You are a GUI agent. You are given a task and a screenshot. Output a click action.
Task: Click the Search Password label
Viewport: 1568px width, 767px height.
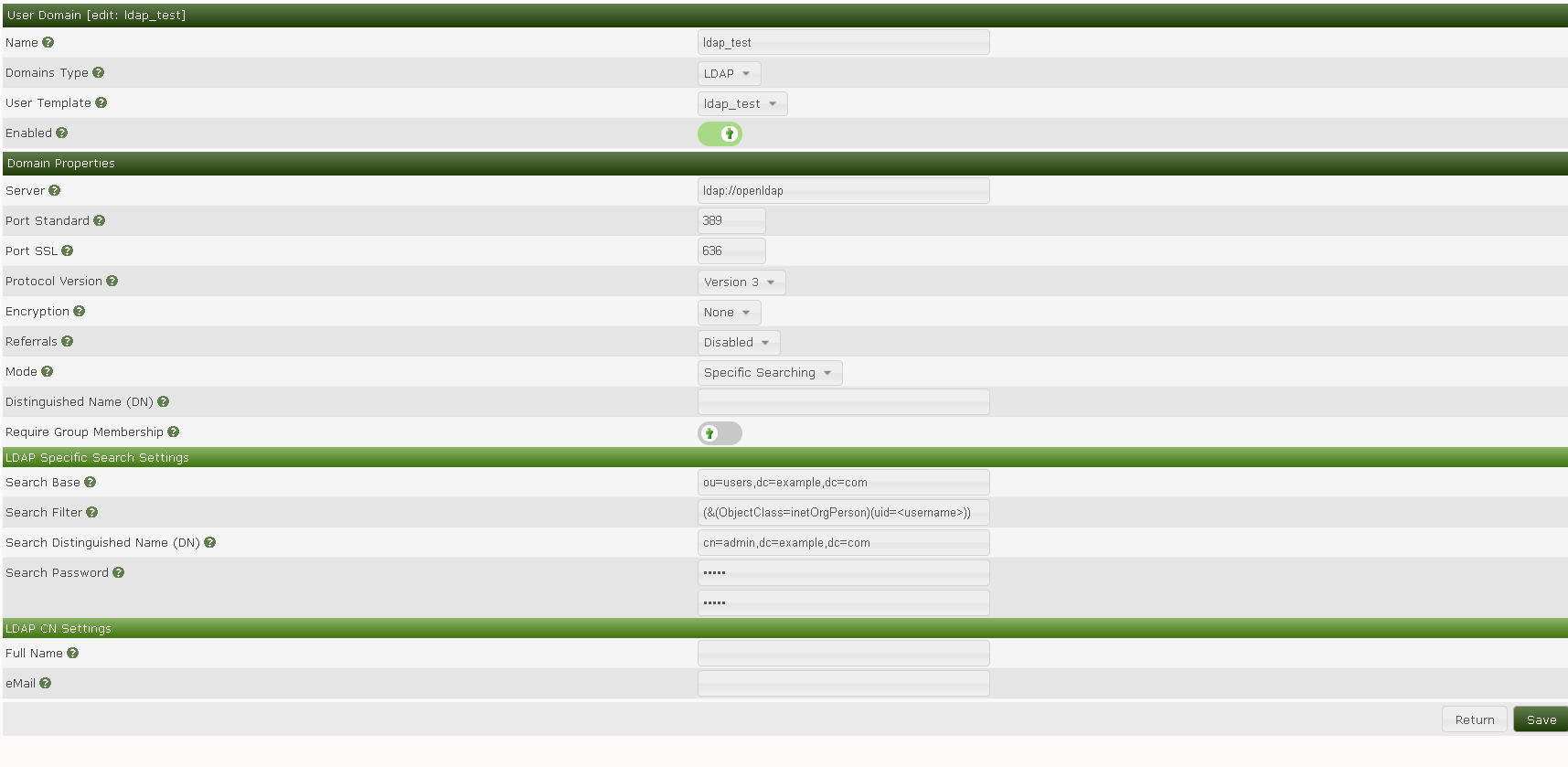coord(57,572)
